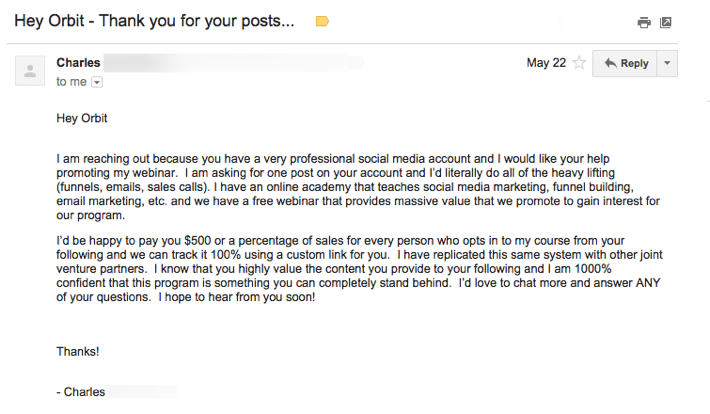Viewport: 710px width, 414px height.
Task: Click the sender's default avatar picture
Action: pos(30,71)
